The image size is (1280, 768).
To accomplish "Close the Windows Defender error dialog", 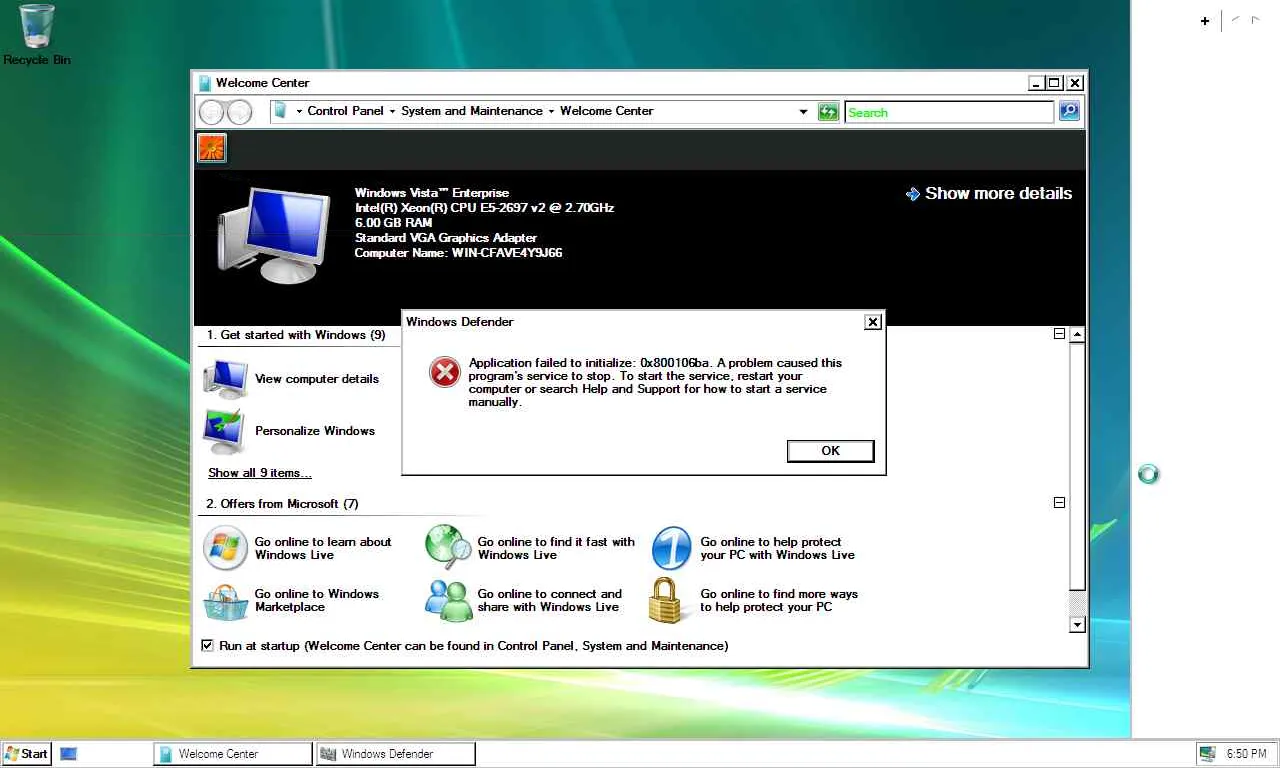I will pos(873,322).
